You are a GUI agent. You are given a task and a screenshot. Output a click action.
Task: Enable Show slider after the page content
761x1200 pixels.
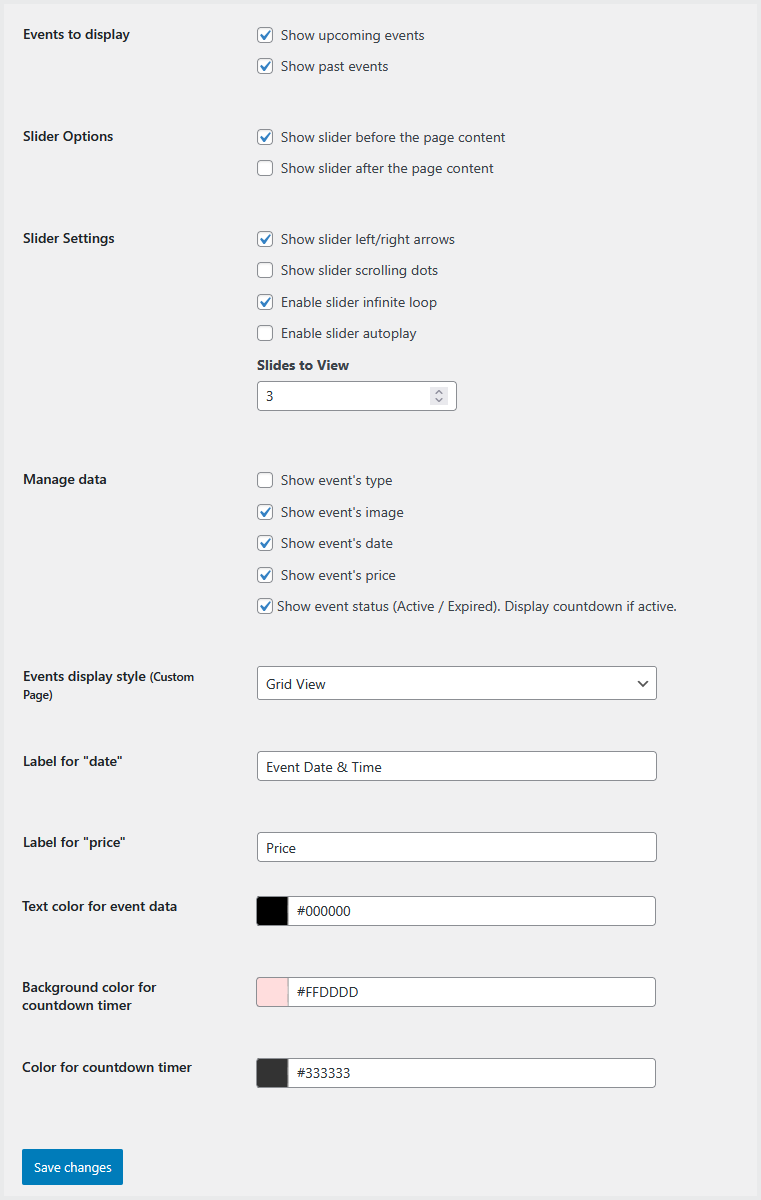(265, 169)
